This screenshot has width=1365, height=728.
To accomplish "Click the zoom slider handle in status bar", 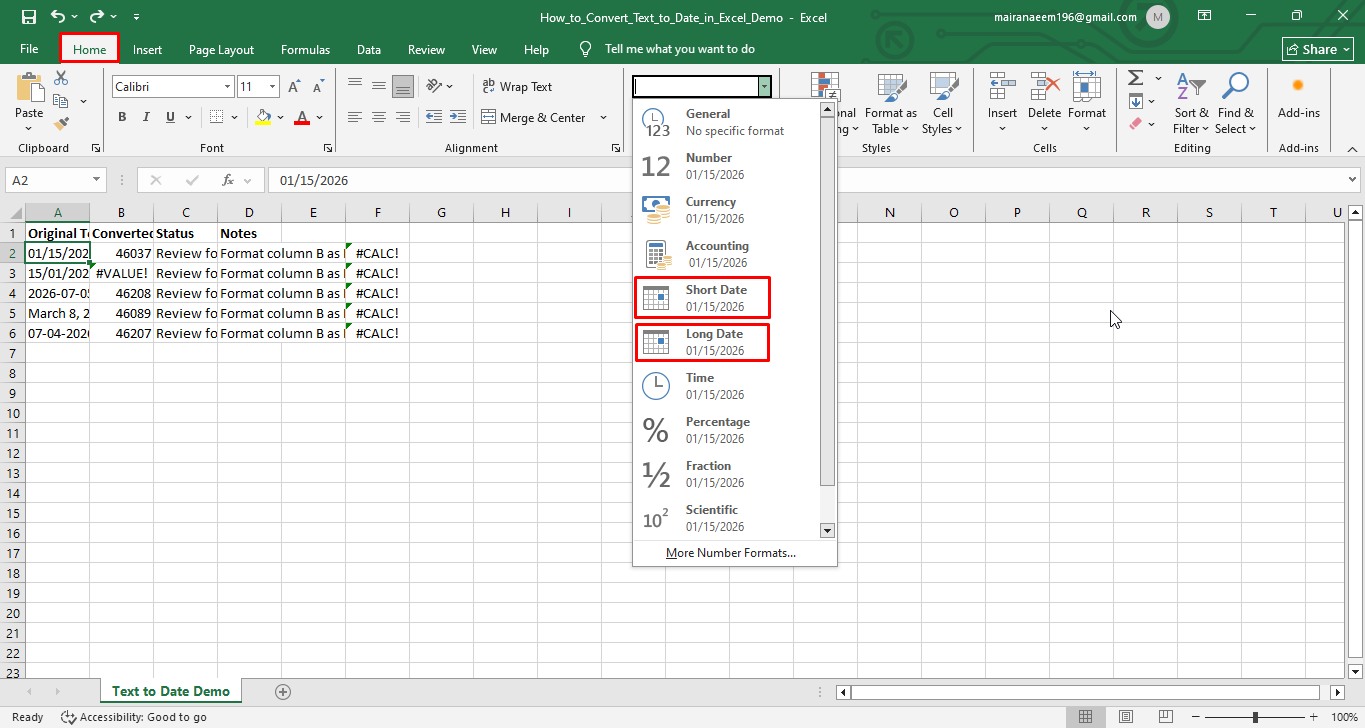I will [x=1255, y=717].
